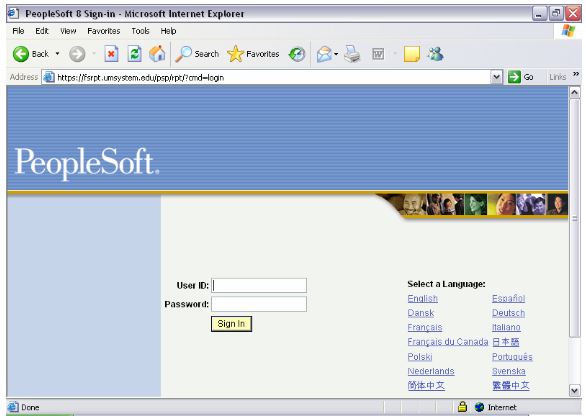Refresh the page using green arrows icon
This screenshot has width=586, height=416.
[x=134, y=54]
